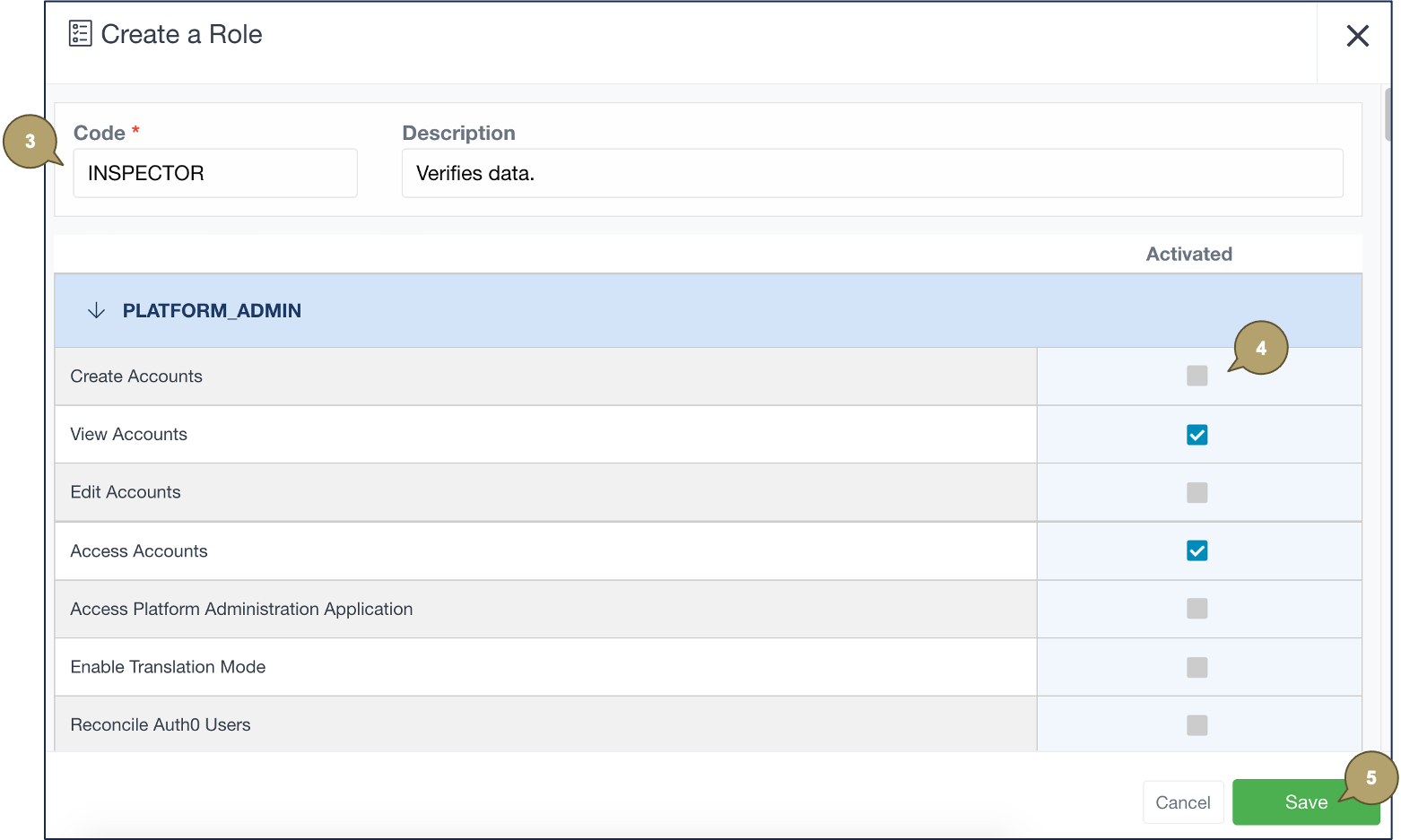
Task: Close the Create a Role dialog
Action: pos(1357,36)
